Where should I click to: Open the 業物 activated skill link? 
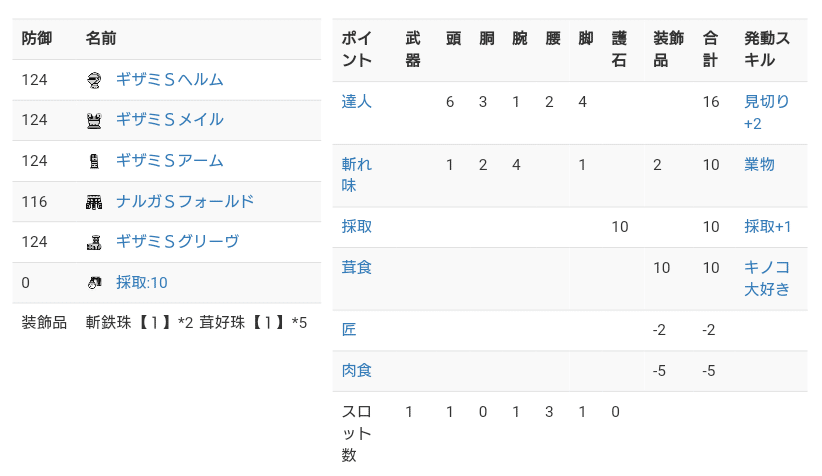(759, 165)
